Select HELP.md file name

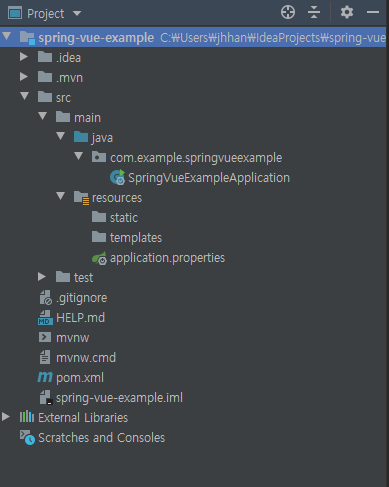click(80, 318)
